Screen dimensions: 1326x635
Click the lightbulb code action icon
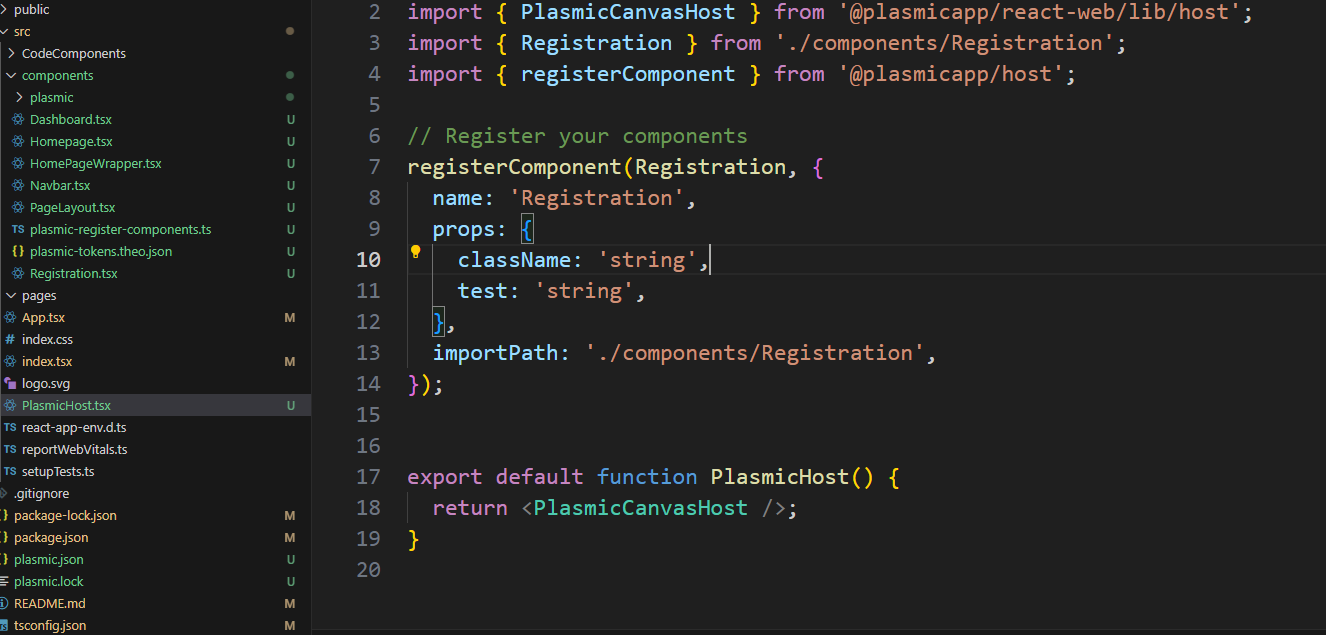point(416,253)
